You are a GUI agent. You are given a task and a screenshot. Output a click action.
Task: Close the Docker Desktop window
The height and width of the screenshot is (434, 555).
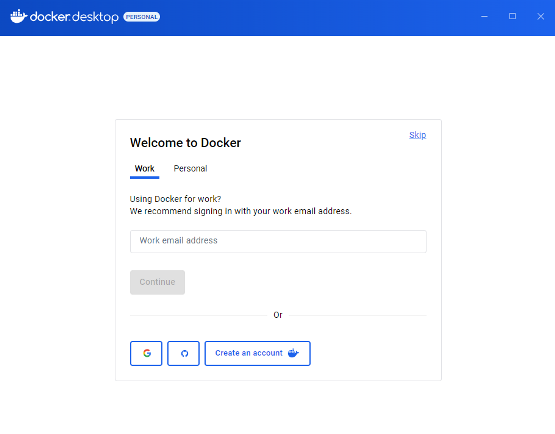540,16
